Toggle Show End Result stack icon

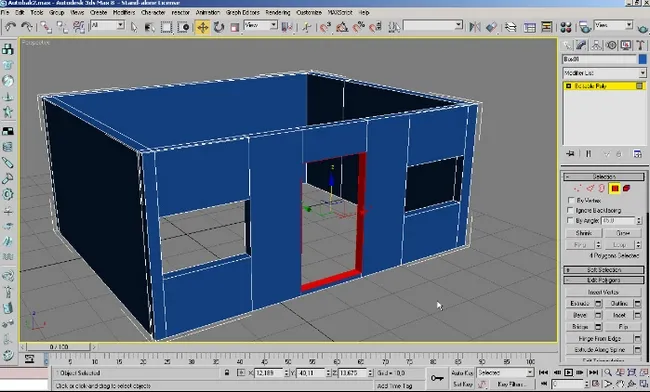click(x=588, y=154)
